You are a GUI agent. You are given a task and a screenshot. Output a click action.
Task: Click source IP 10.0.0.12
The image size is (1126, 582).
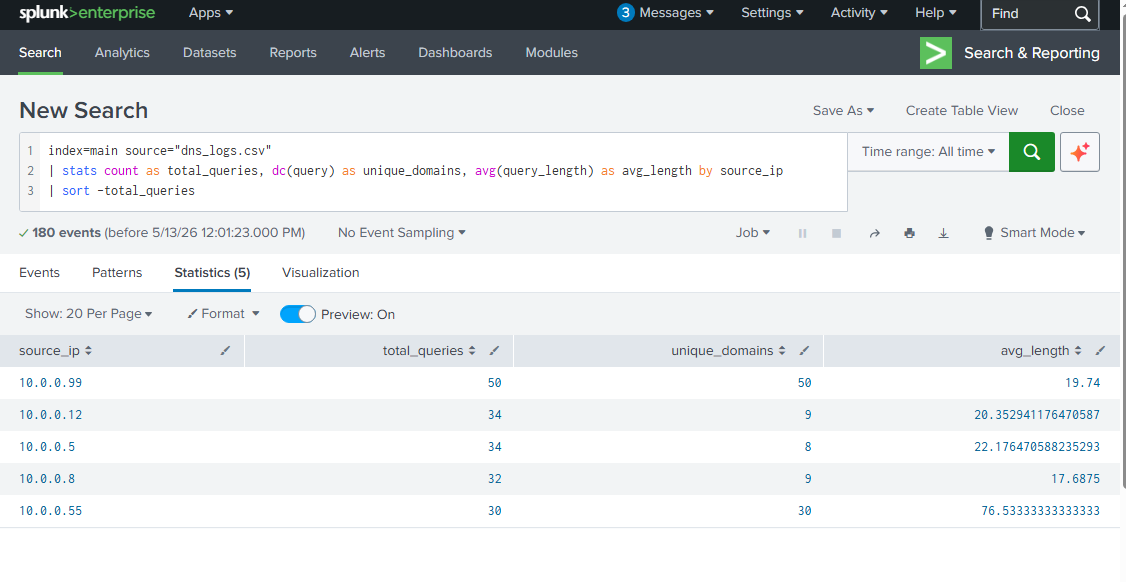(x=50, y=415)
